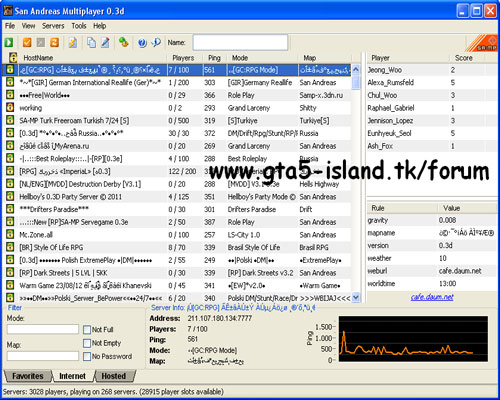Sort servers by Ping column header

(215, 58)
